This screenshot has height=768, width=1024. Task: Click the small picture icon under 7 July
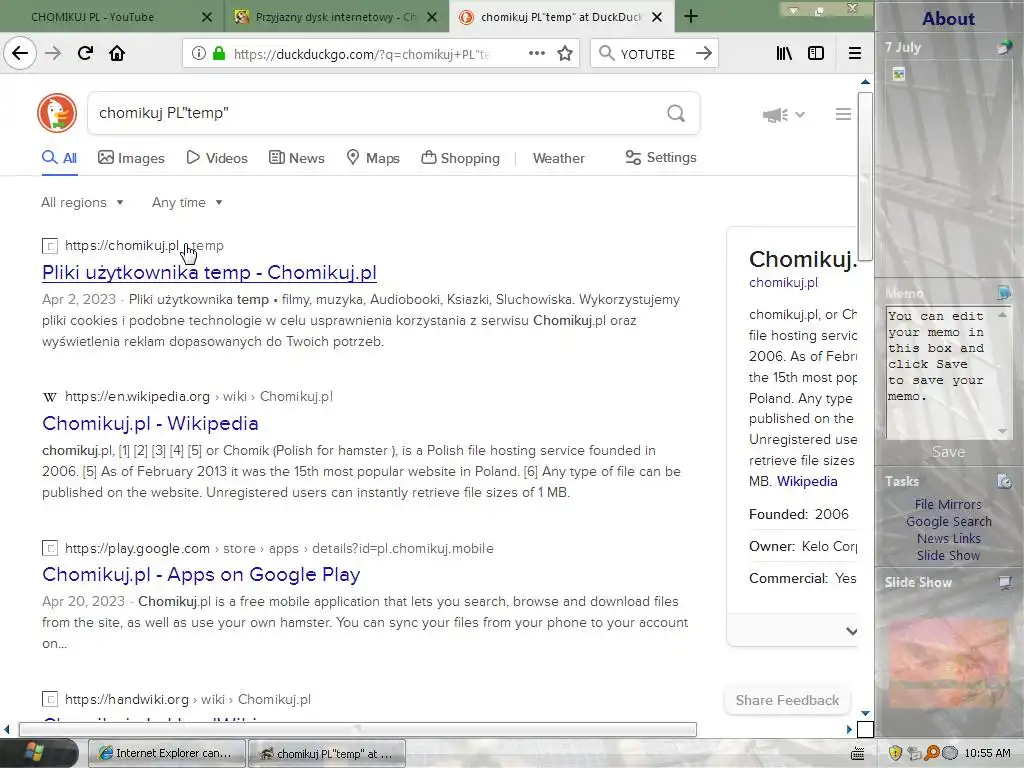(899, 74)
